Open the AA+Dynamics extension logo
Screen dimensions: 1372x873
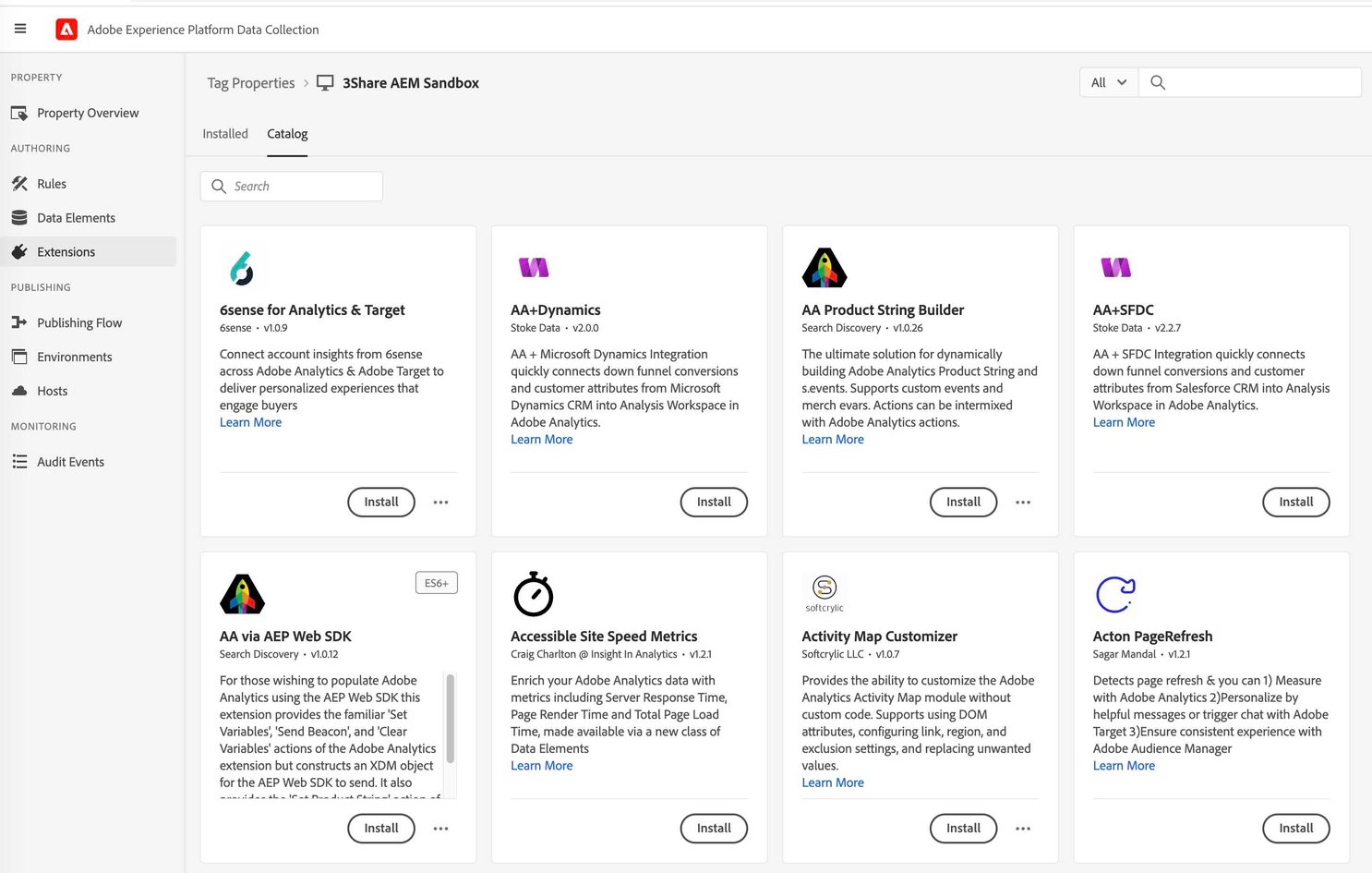(x=534, y=267)
